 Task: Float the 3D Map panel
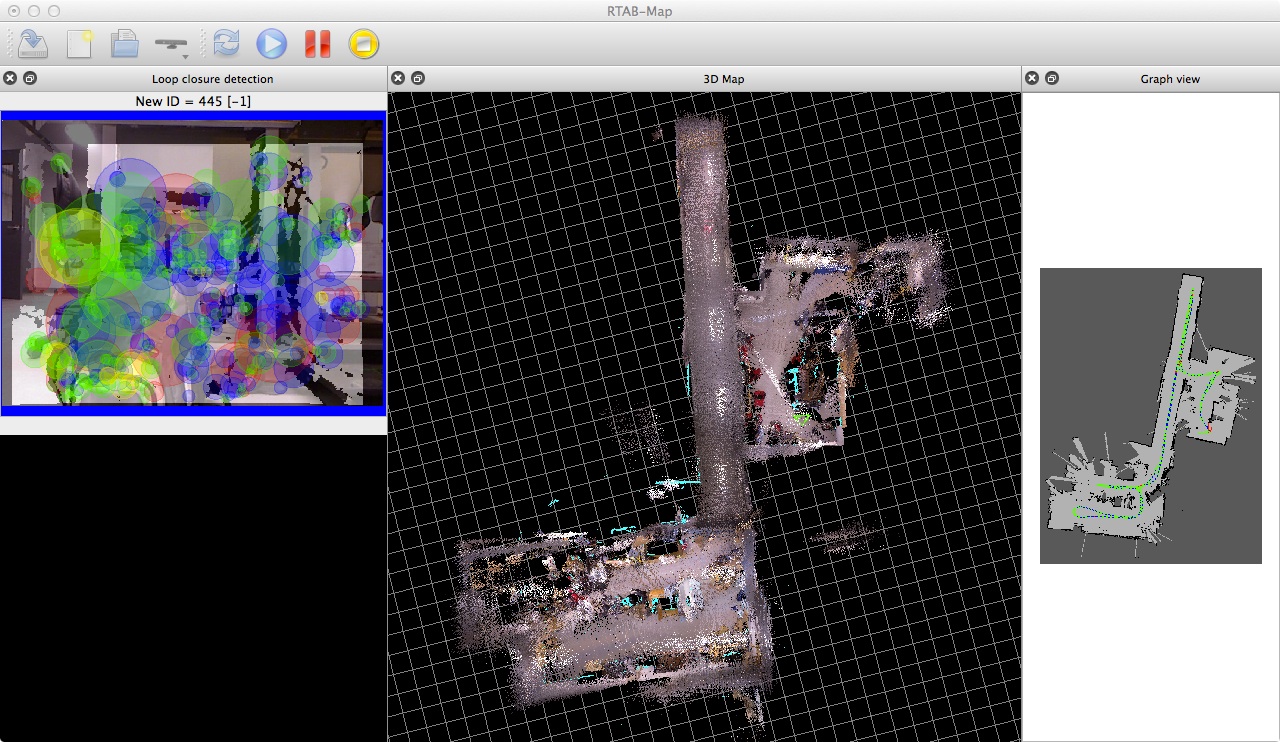click(x=418, y=79)
